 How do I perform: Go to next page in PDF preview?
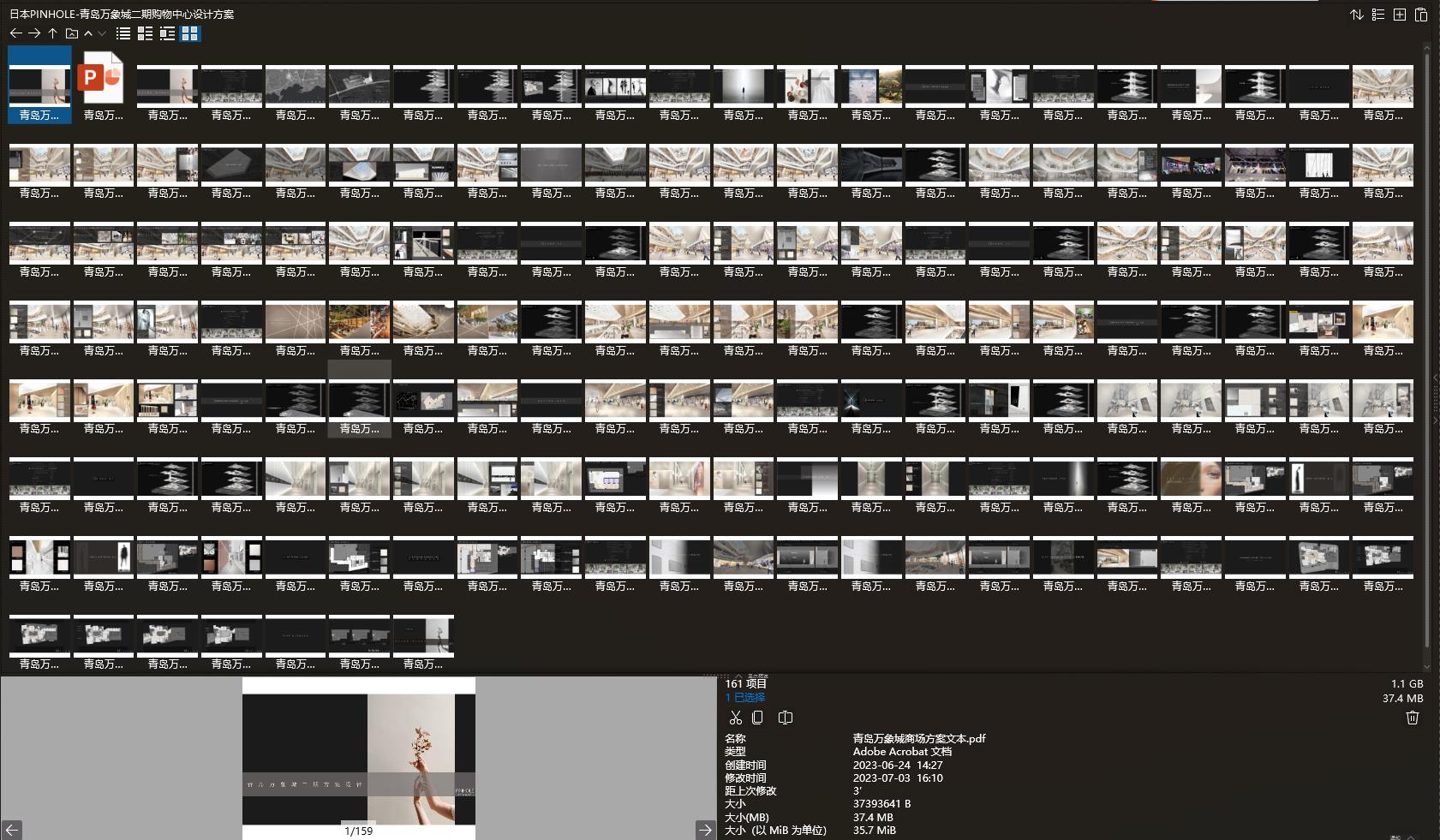pos(705,829)
